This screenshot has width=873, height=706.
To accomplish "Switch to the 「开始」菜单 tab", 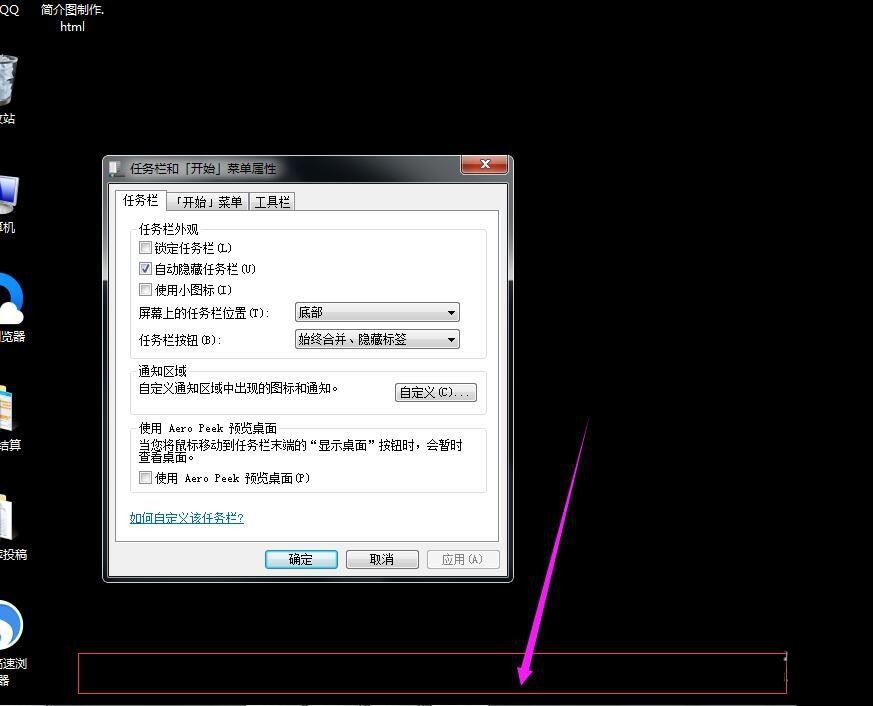I will coord(208,201).
